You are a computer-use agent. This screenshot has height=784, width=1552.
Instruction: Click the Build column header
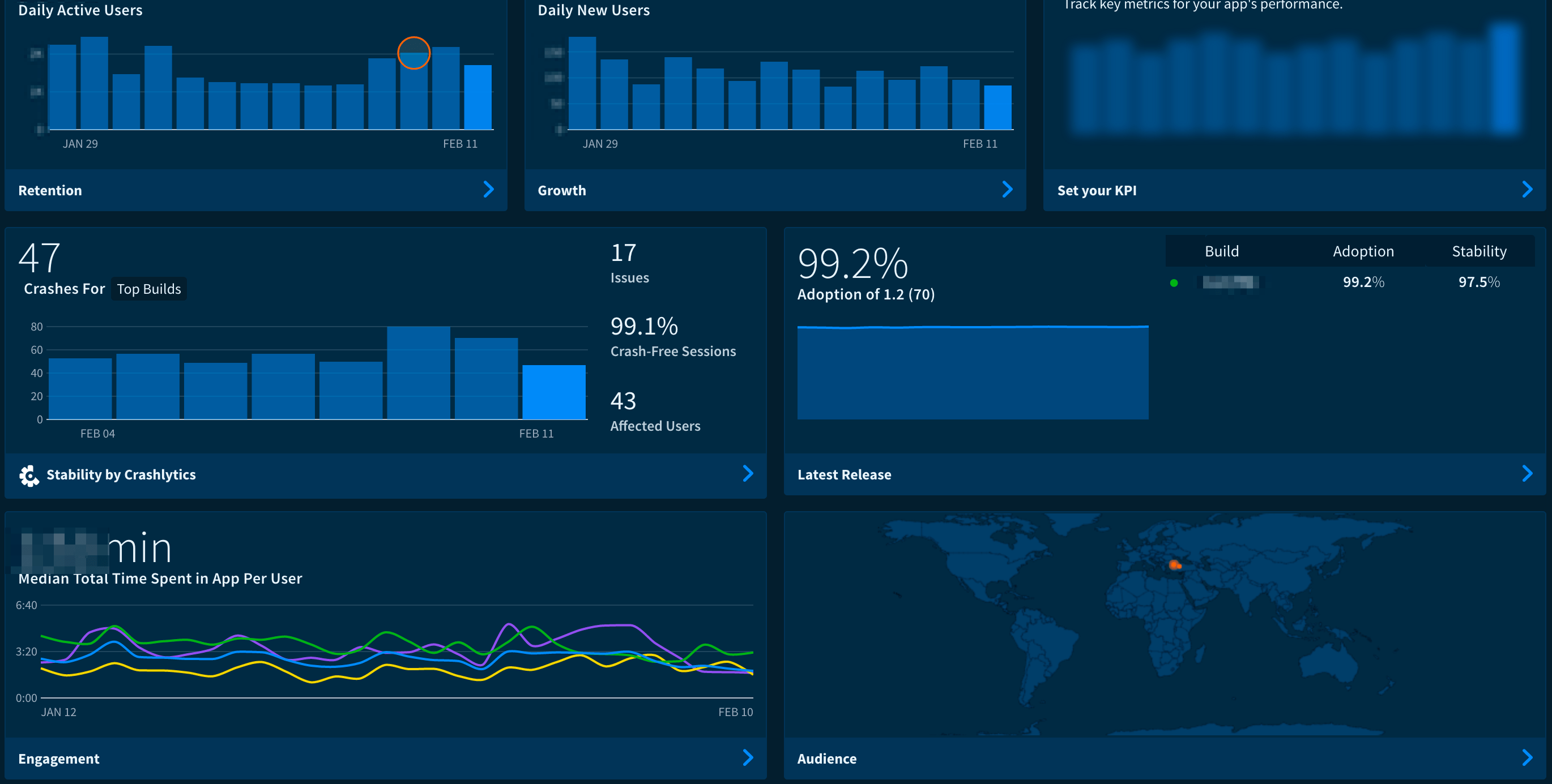(1221, 252)
